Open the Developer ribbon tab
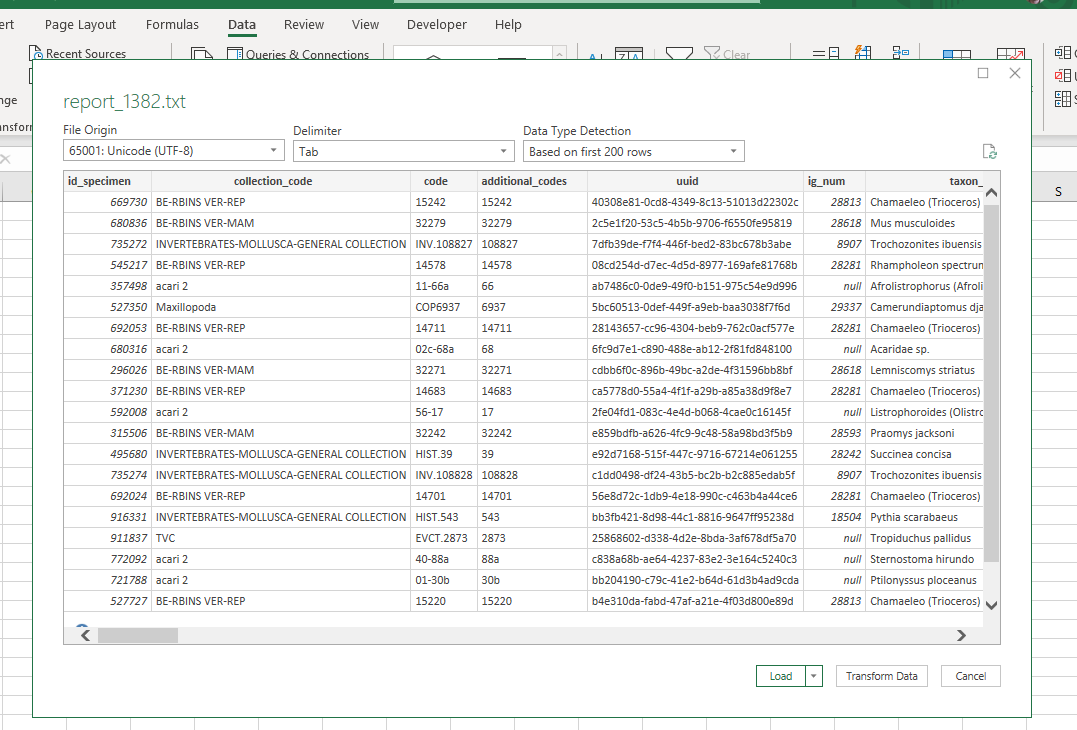The height and width of the screenshot is (730, 1077). point(436,24)
